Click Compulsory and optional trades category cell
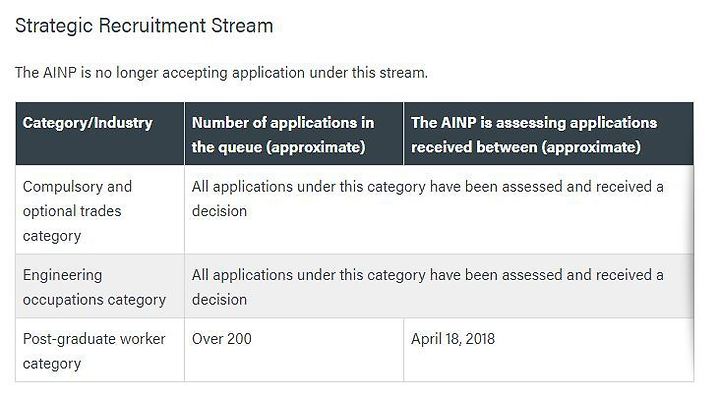This screenshot has width=720, height=397. pyautogui.click(x=100, y=210)
